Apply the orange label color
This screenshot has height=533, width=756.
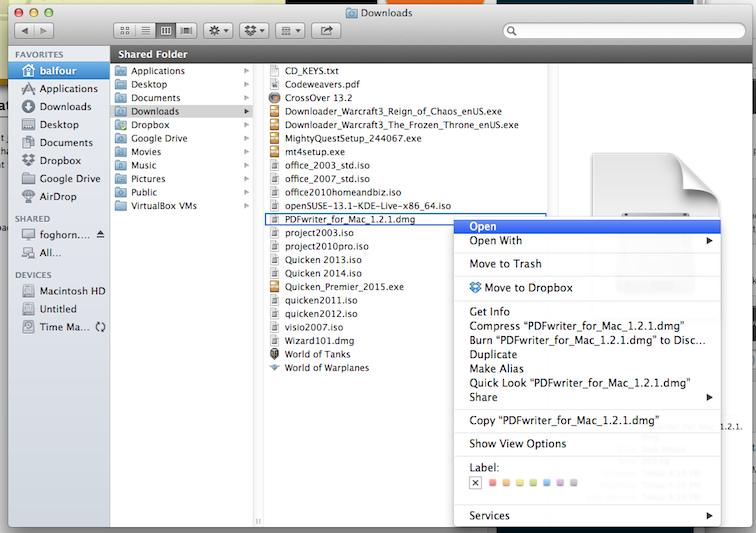[x=506, y=483]
